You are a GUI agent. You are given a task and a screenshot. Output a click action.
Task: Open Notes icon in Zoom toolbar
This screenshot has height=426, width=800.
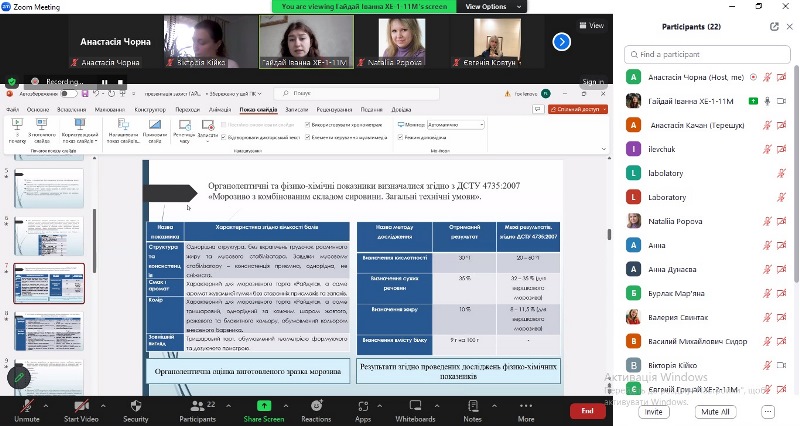coord(472,406)
